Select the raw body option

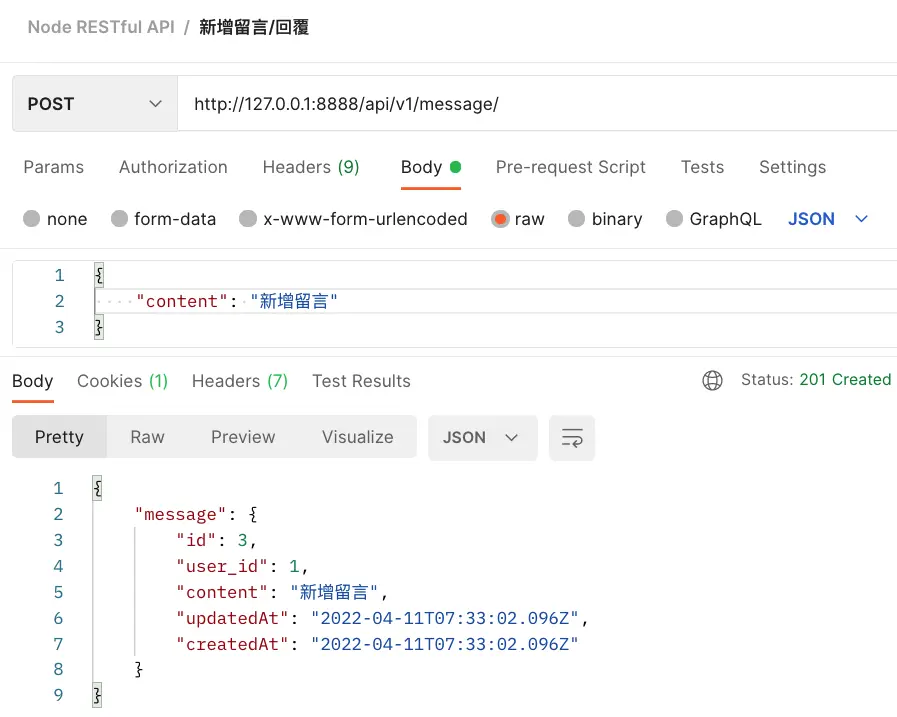point(501,219)
